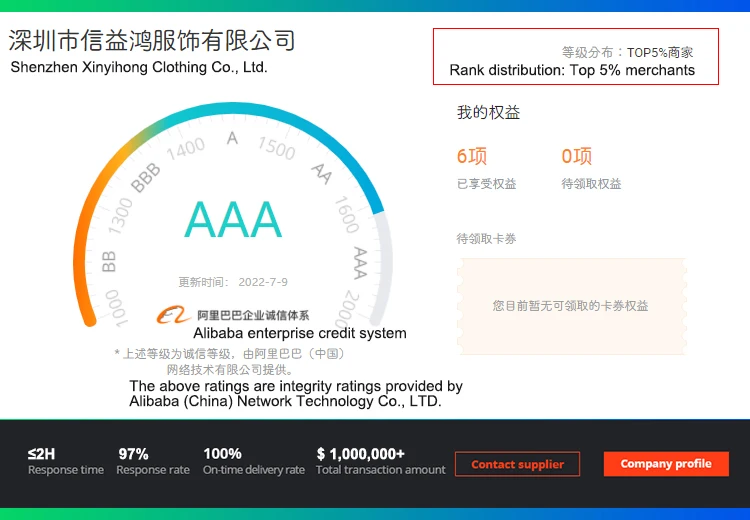Click the 100% On-time delivery rate stat

pos(254,462)
